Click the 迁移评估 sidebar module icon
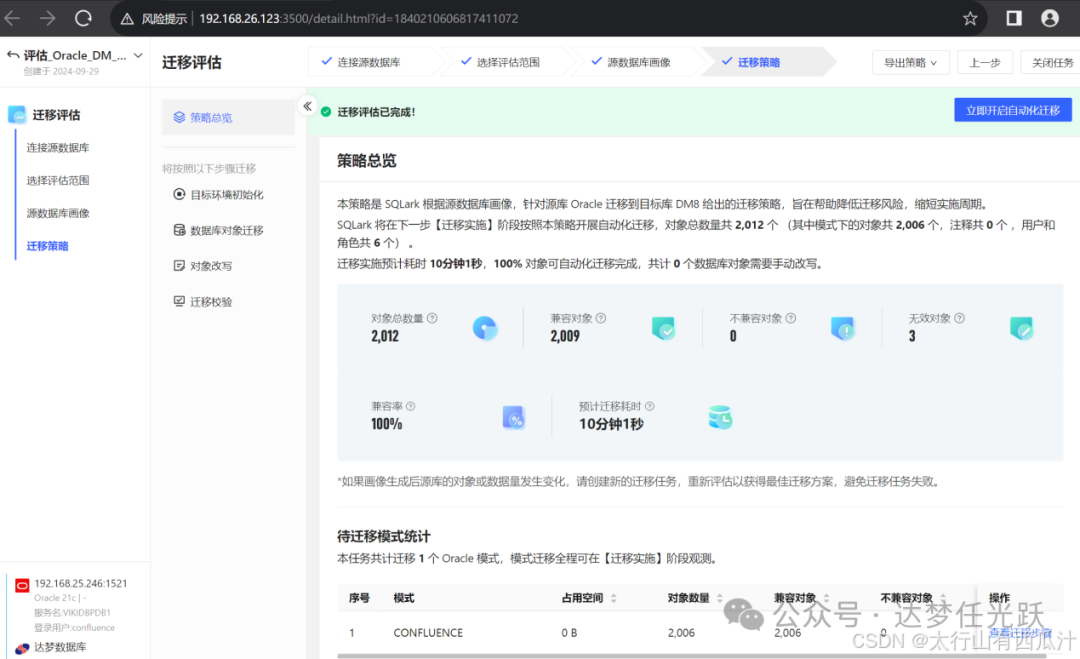1080x659 pixels. click(x=17, y=114)
